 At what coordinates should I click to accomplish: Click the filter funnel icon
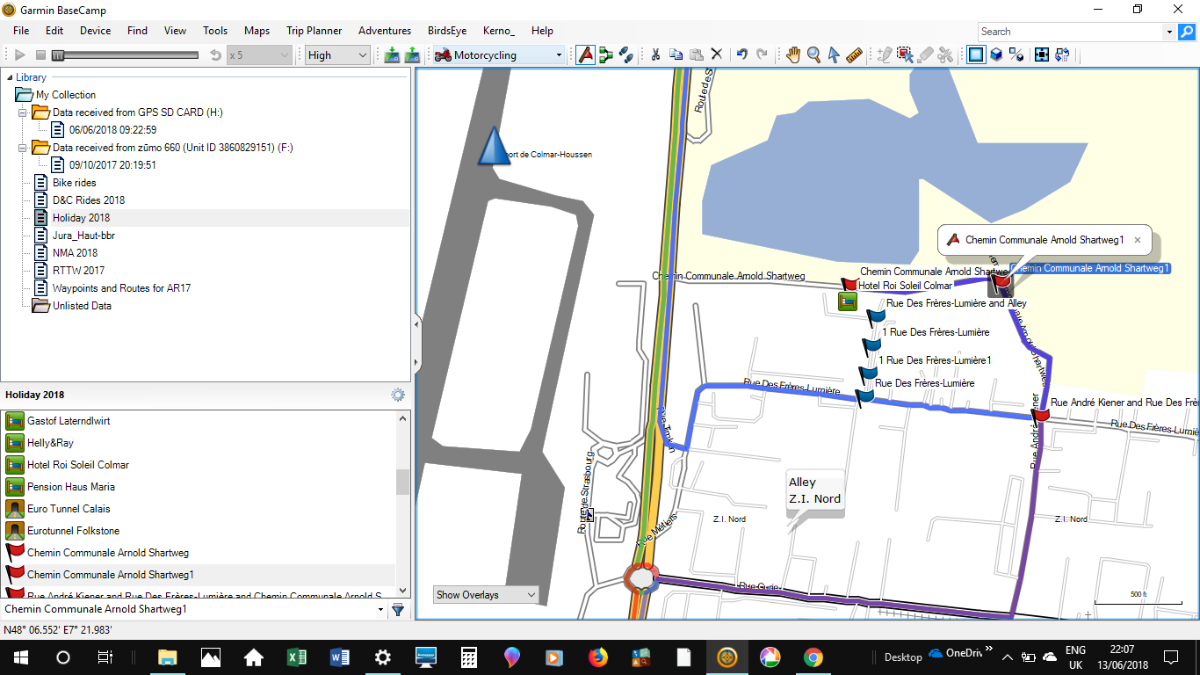pyautogui.click(x=398, y=609)
